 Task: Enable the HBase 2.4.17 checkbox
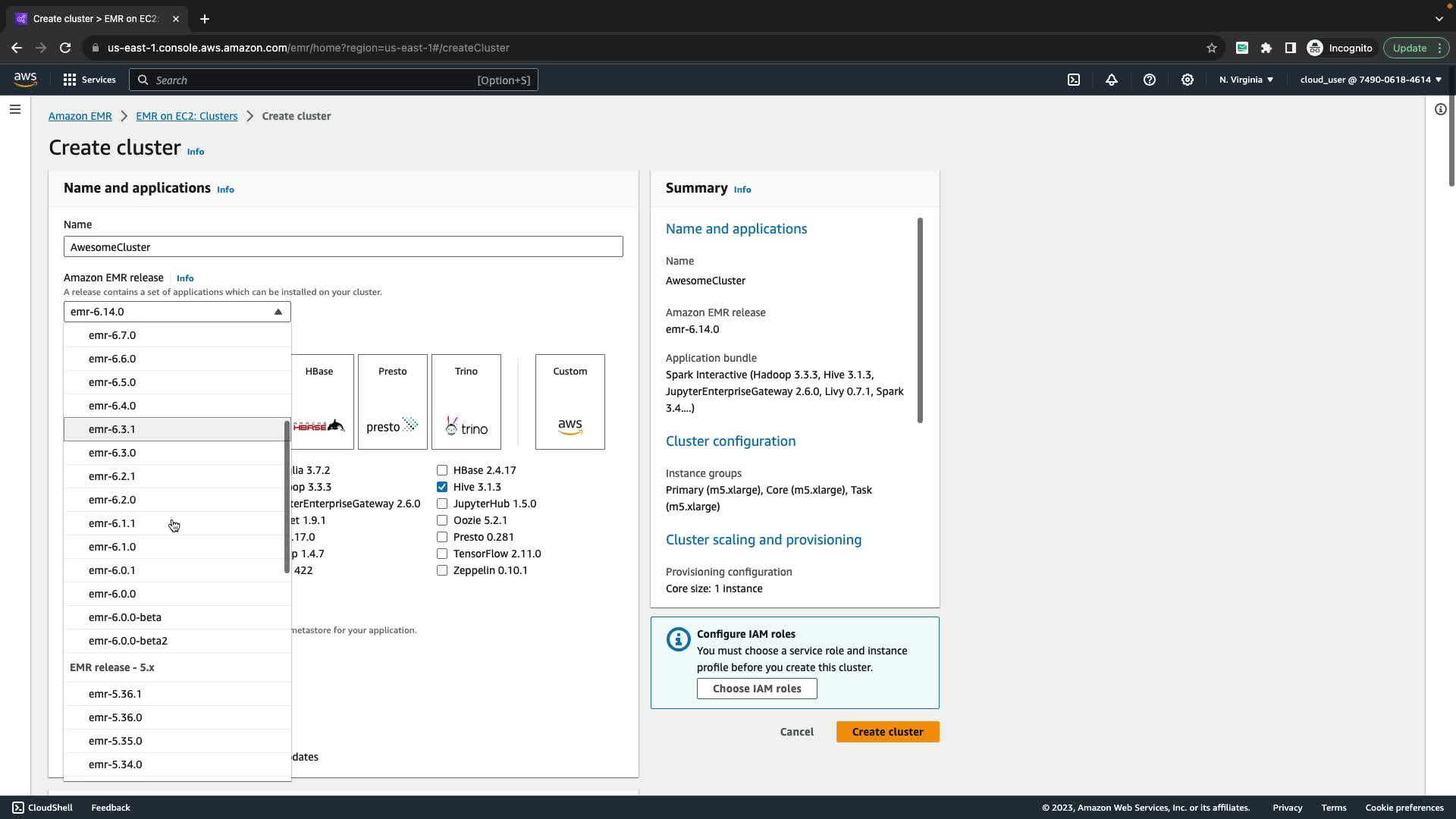tap(442, 470)
